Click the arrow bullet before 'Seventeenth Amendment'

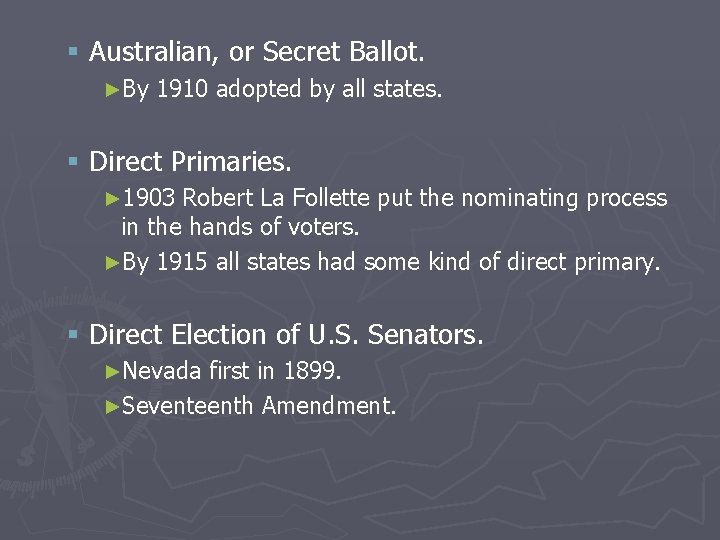[112, 405]
